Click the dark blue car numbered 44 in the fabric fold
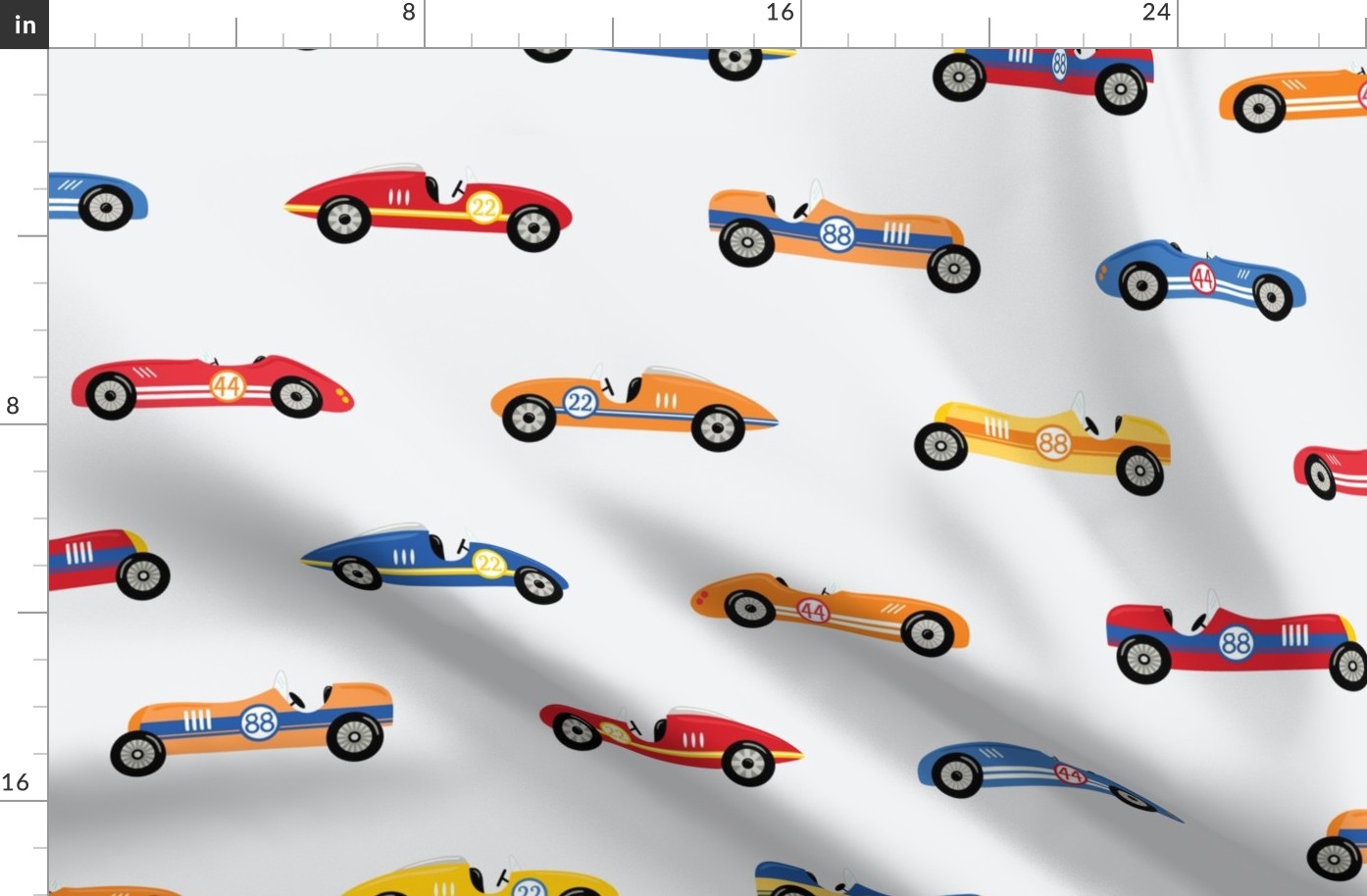Image resolution: width=1367 pixels, height=896 pixels. (x=1050, y=781)
